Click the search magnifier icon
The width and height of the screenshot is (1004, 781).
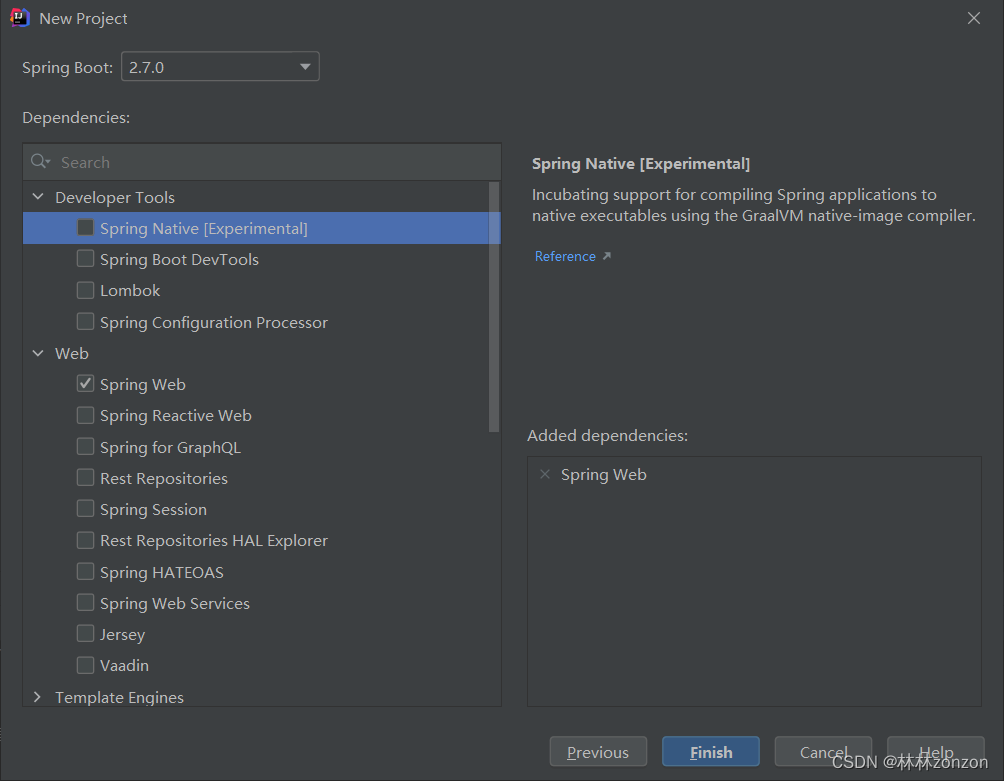(40, 161)
